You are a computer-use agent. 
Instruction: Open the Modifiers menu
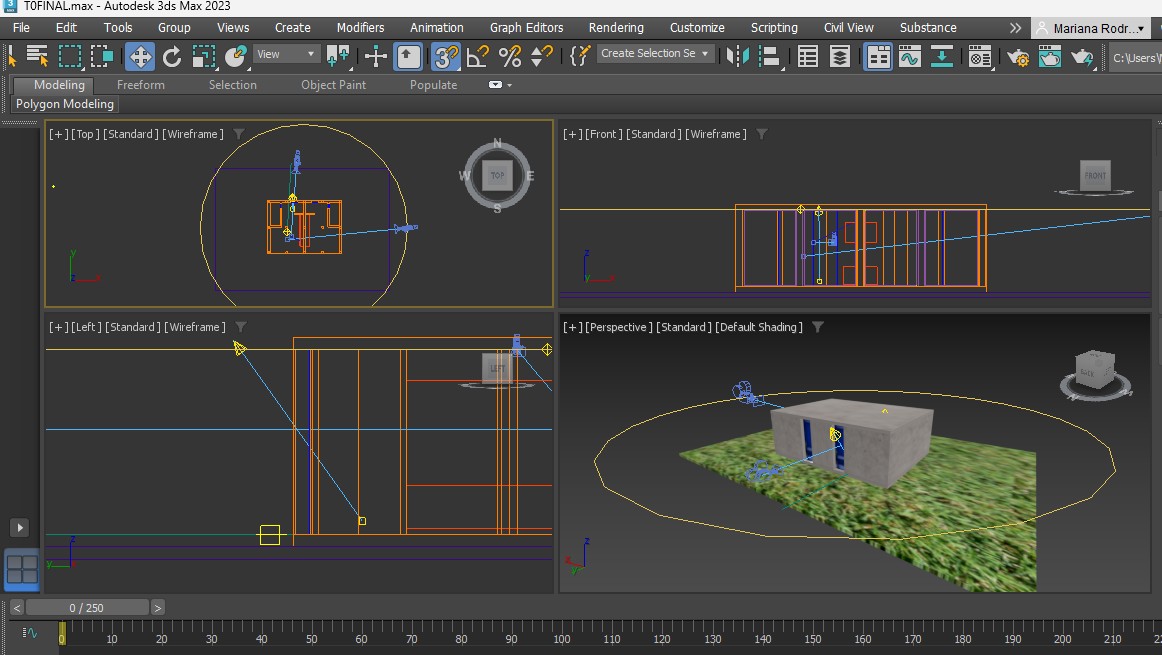click(x=360, y=28)
